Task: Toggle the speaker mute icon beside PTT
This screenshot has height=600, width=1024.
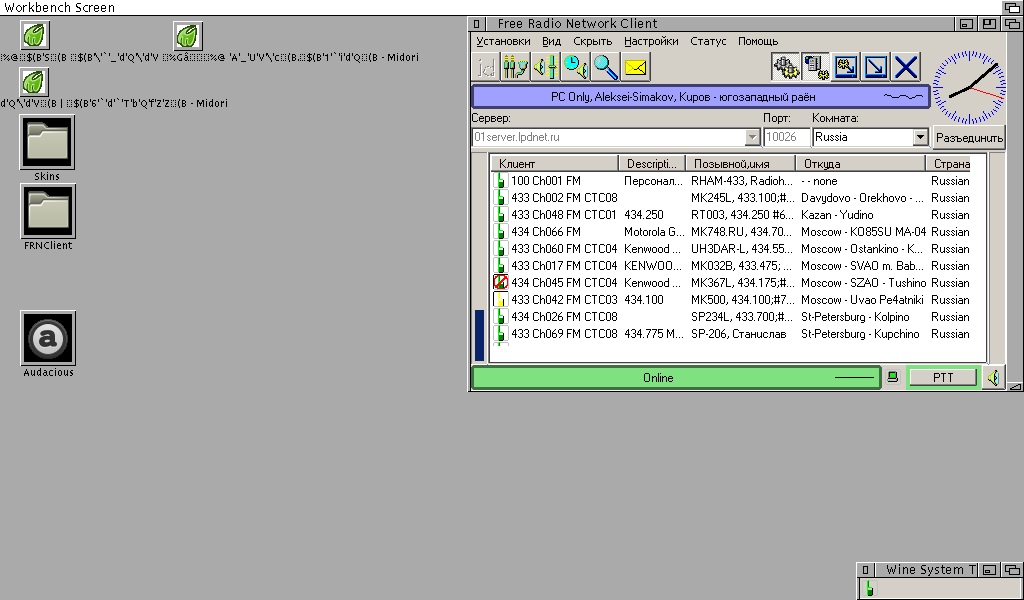Action: click(x=993, y=378)
